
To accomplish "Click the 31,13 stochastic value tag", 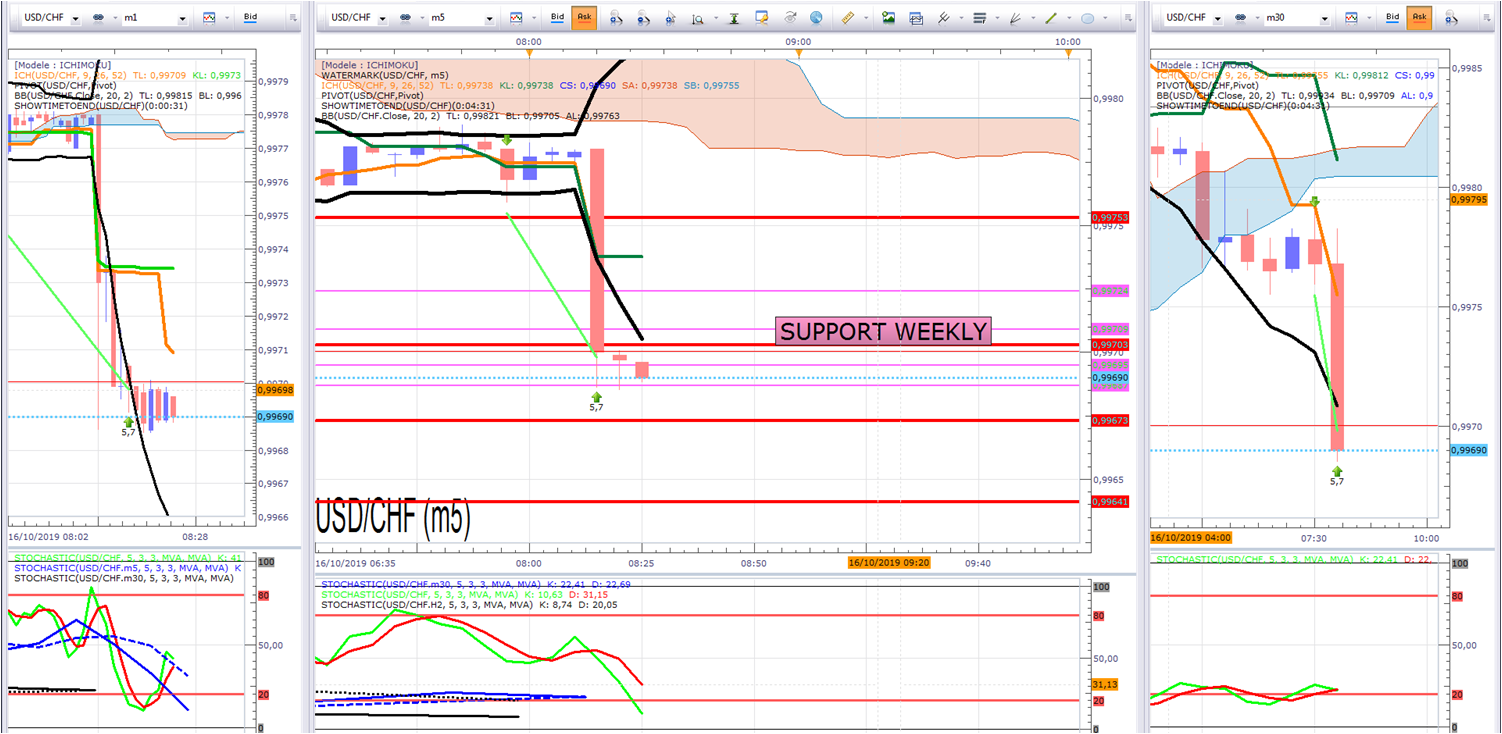I will (1105, 684).
